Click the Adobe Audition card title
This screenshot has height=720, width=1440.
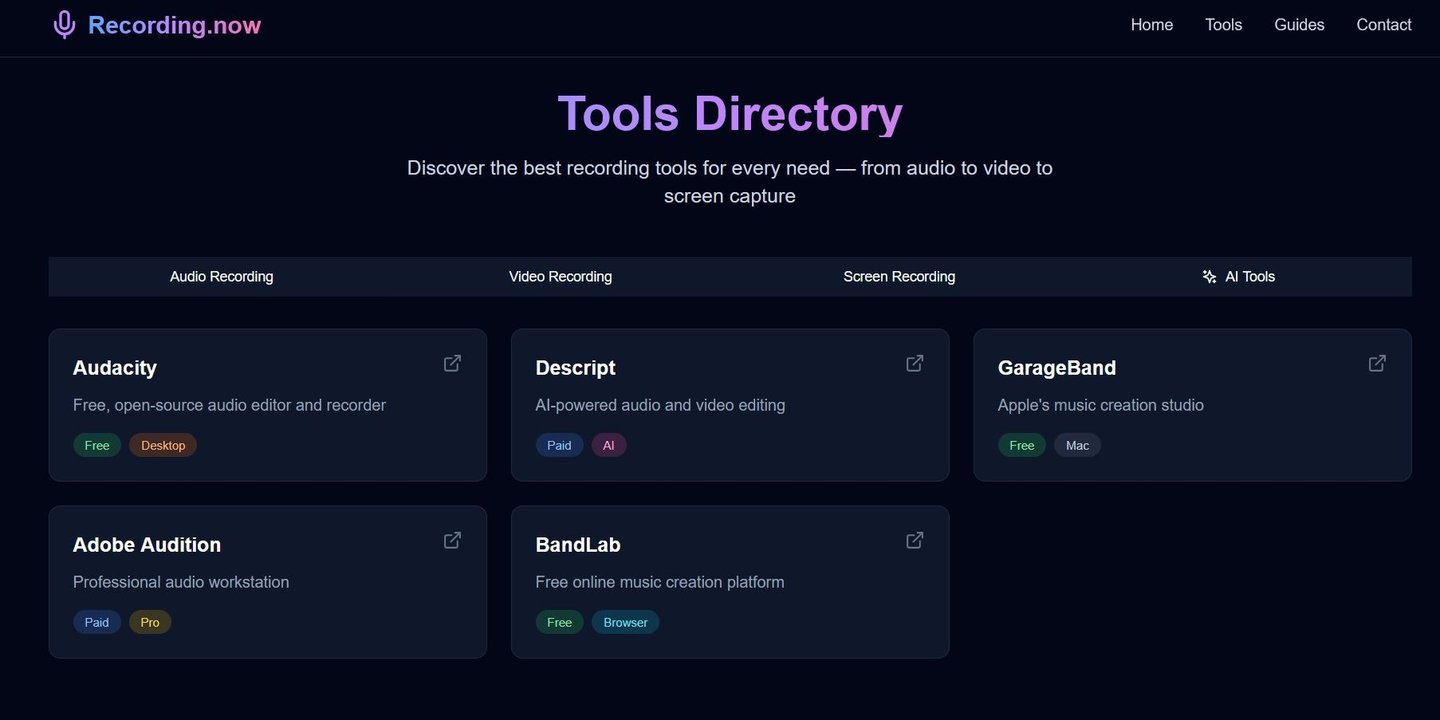(x=147, y=545)
